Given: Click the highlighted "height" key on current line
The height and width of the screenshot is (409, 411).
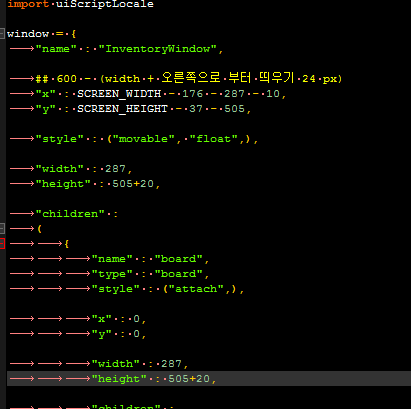Looking at the screenshot, I should (119, 379).
